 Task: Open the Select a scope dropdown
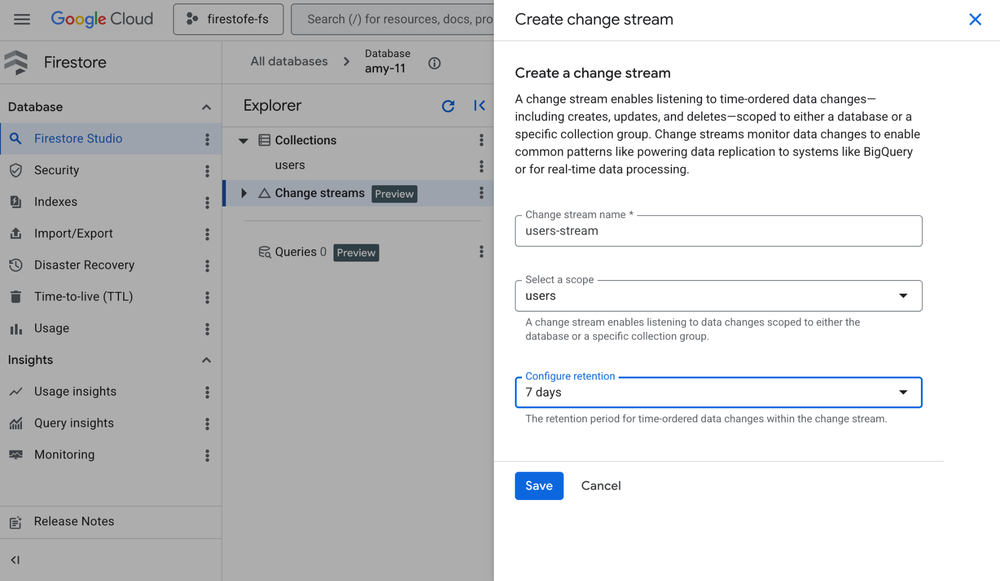(x=718, y=296)
